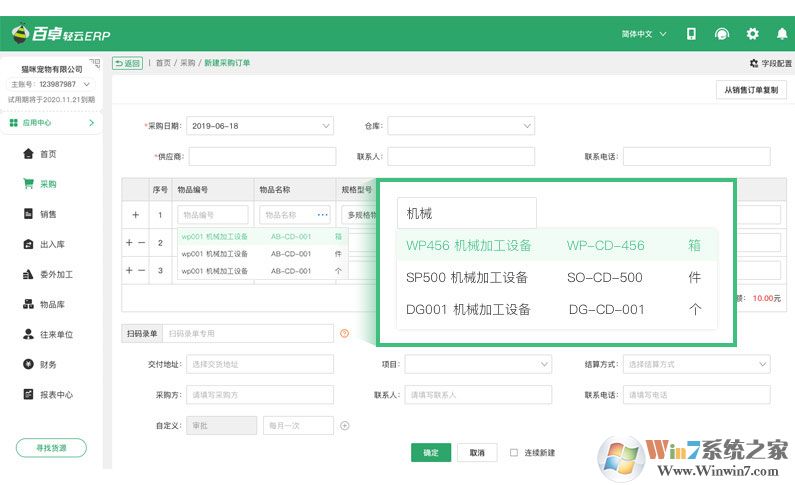The width and height of the screenshot is (795, 485).
Task: Click the 寻找货源 button
Action: click(51, 447)
